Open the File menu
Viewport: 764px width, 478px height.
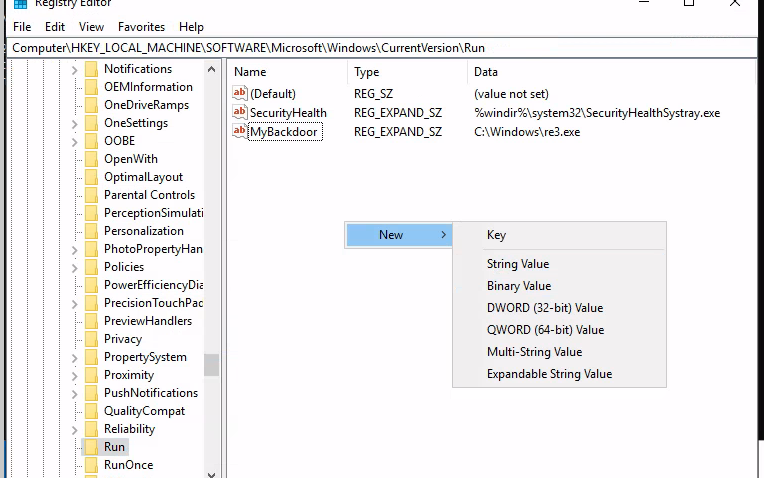tap(22, 27)
